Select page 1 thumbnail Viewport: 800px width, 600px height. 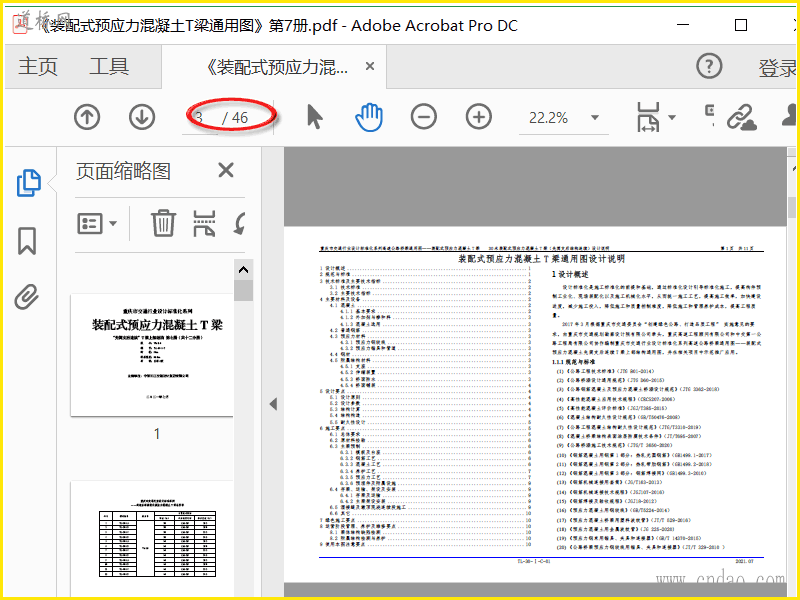click(x=152, y=355)
